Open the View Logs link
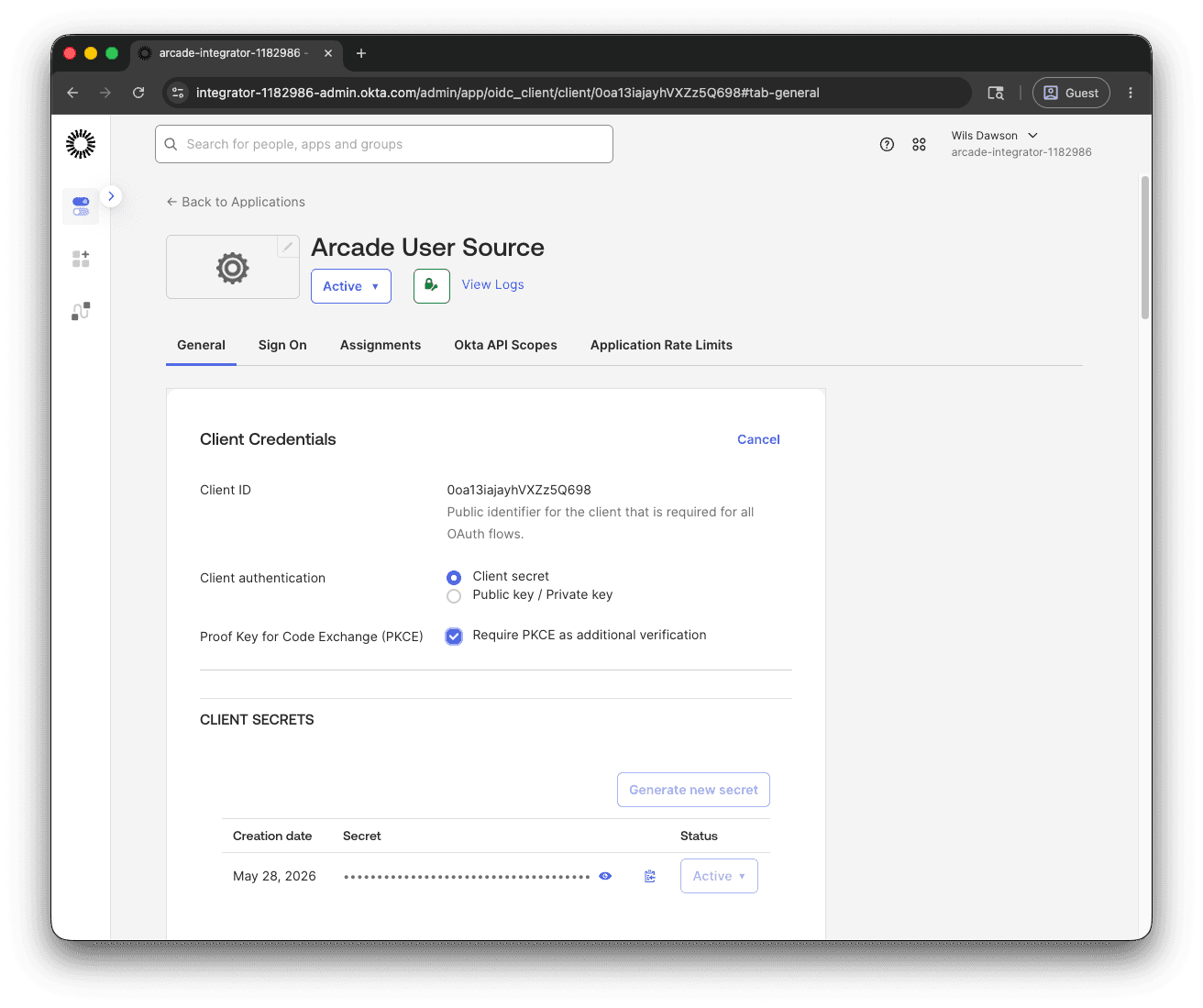 pyautogui.click(x=493, y=284)
